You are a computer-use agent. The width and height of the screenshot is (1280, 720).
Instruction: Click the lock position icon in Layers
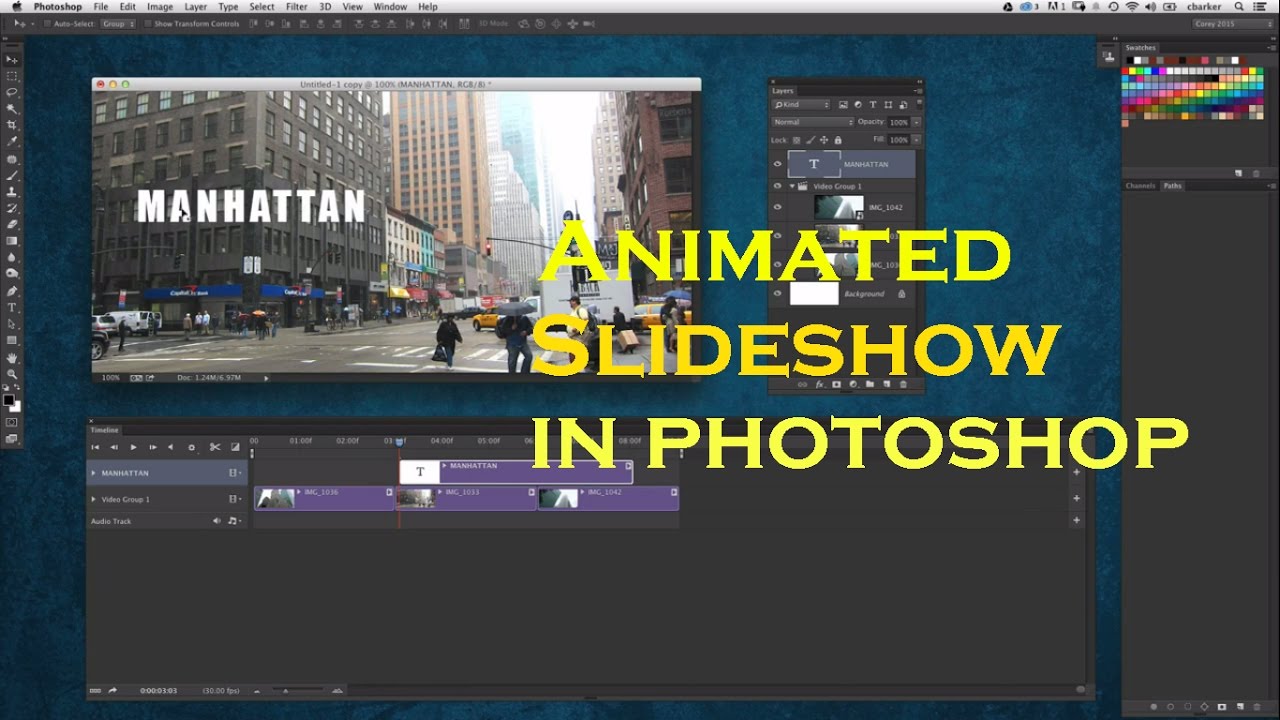824,140
